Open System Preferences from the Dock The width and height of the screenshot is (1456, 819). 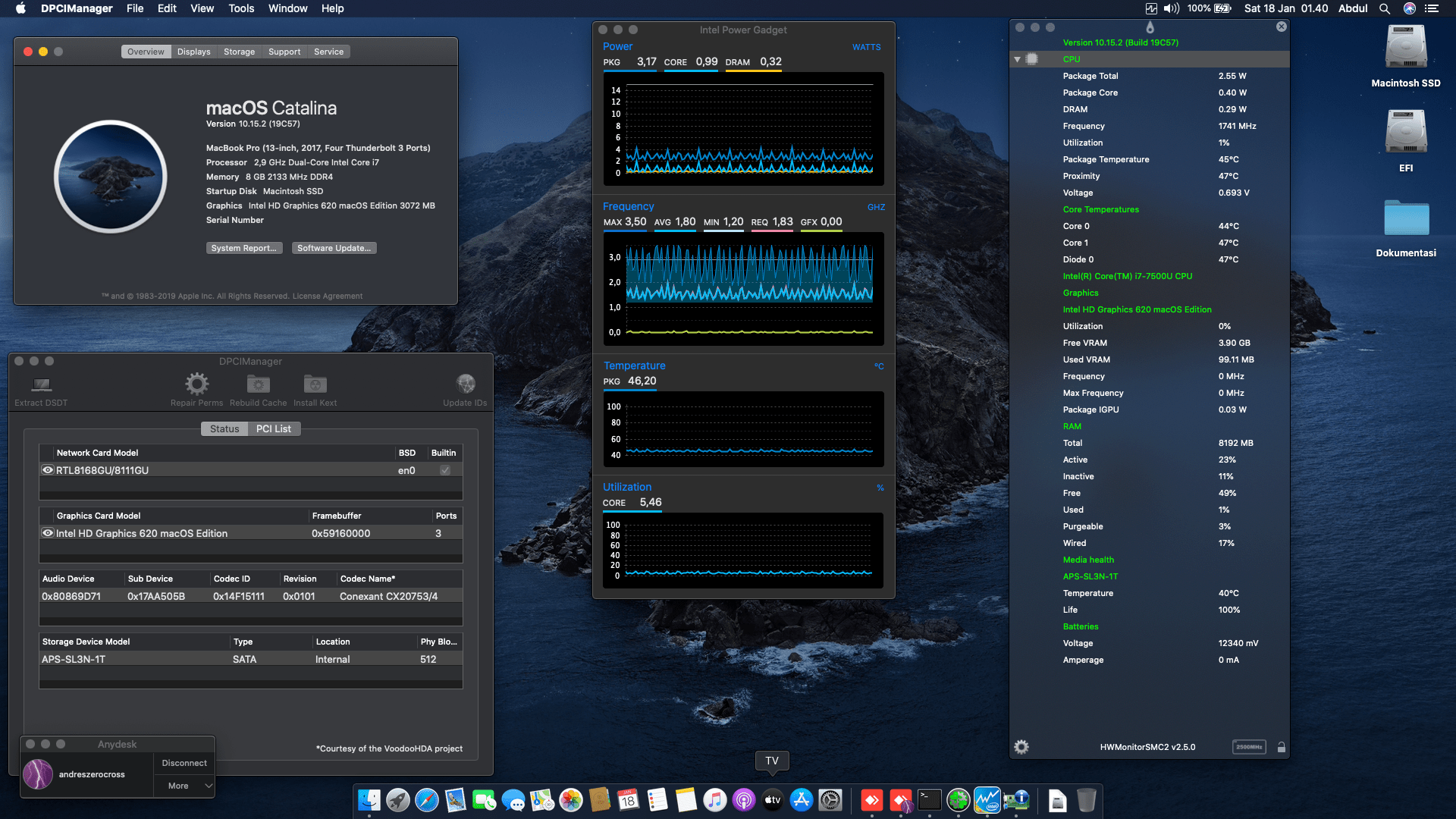point(830,800)
